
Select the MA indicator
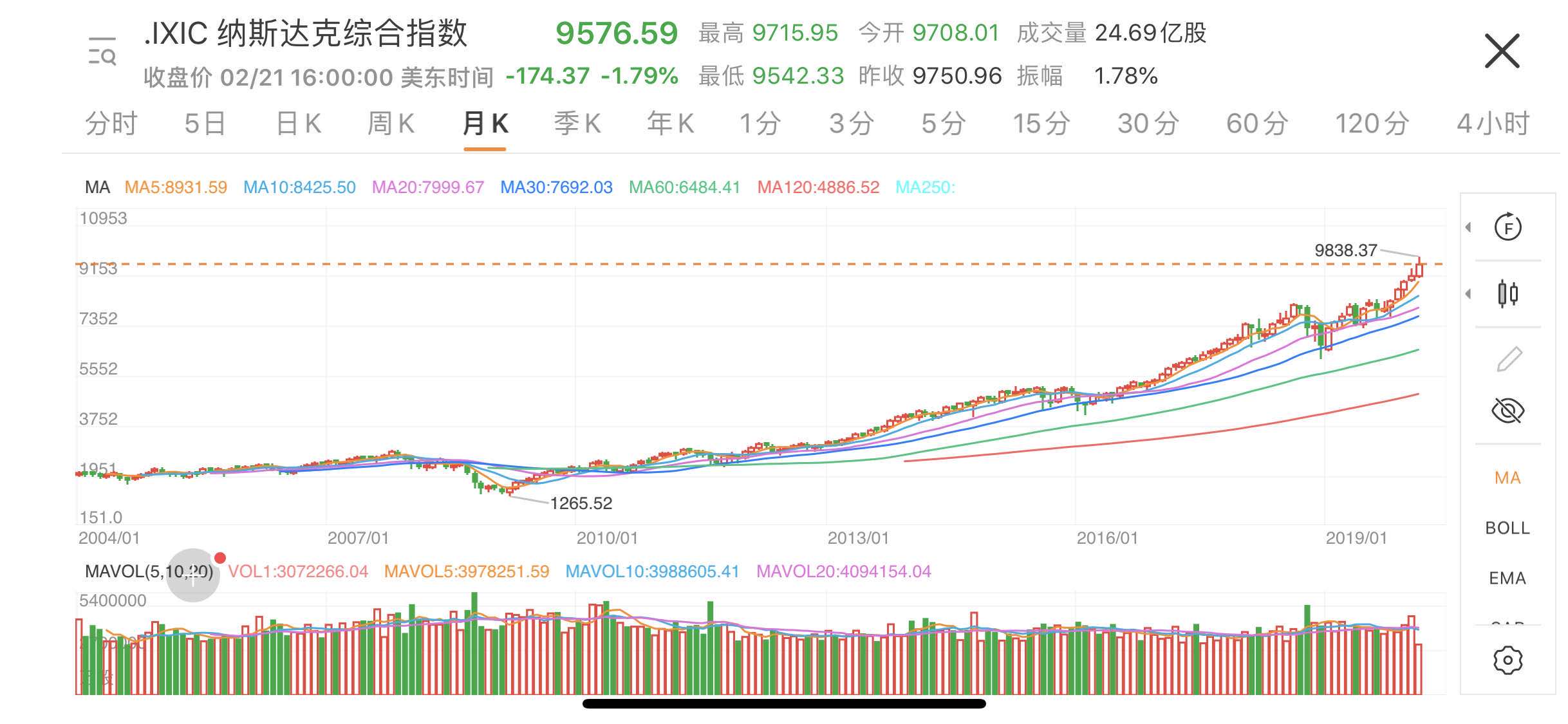pos(1507,478)
